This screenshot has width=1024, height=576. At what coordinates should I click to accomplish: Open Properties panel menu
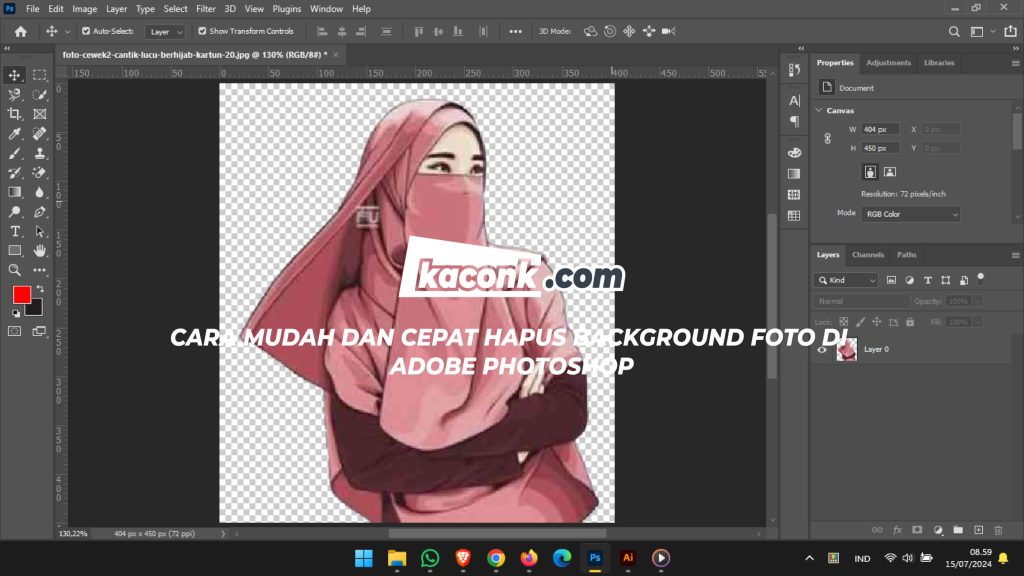1016,63
